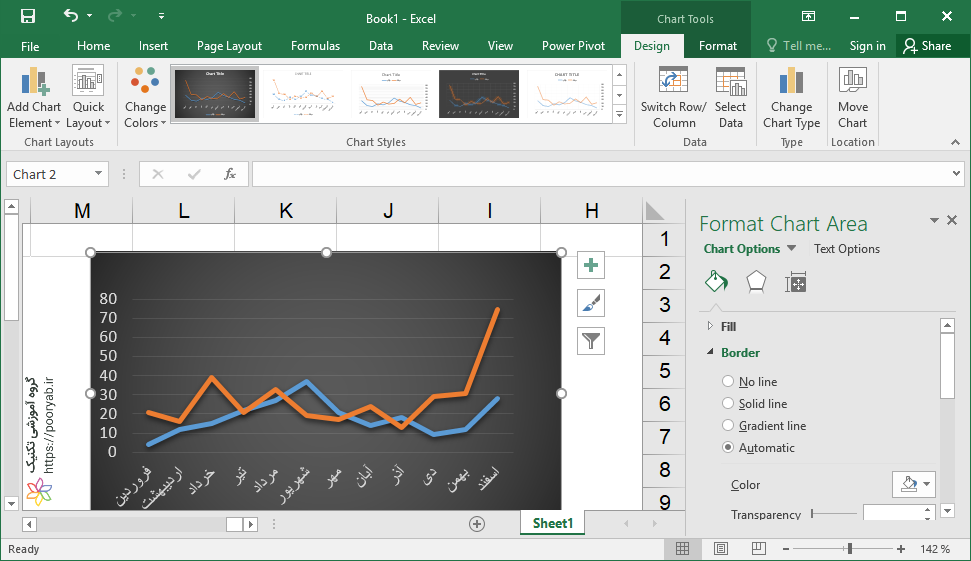971x561 pixels.
Task: Collapse the ribbon with the chevron
Action: click(956, 142)
